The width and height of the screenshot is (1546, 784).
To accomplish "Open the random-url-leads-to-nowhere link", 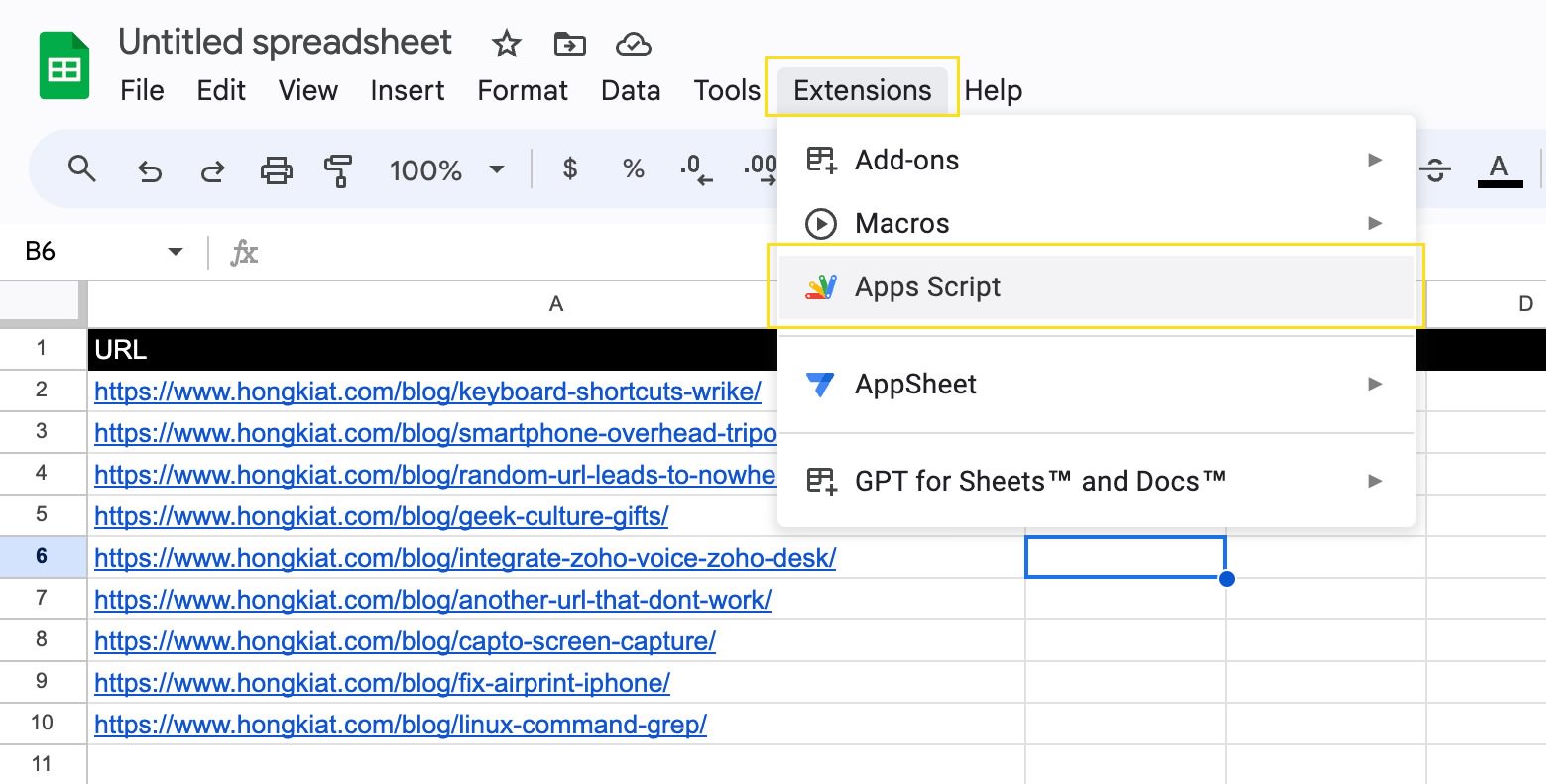I will (x=435, y=475).
